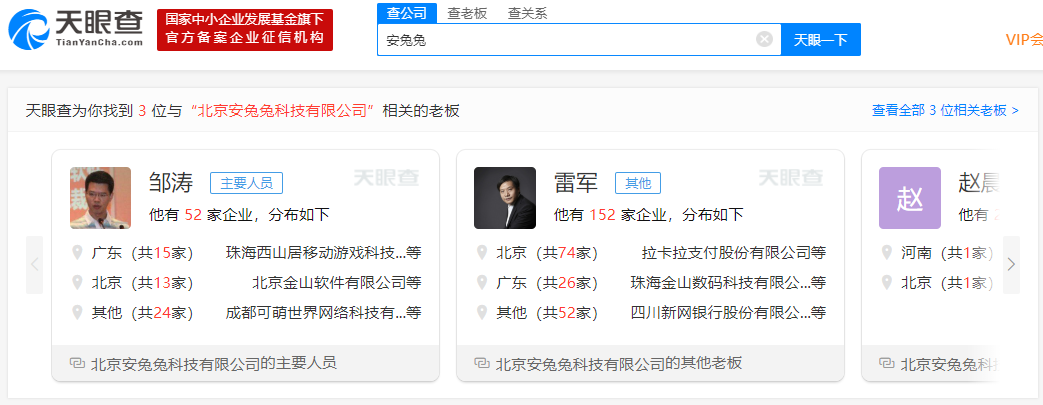Open 拉卡拉支付股份有限公司 company link

(734, 253)
